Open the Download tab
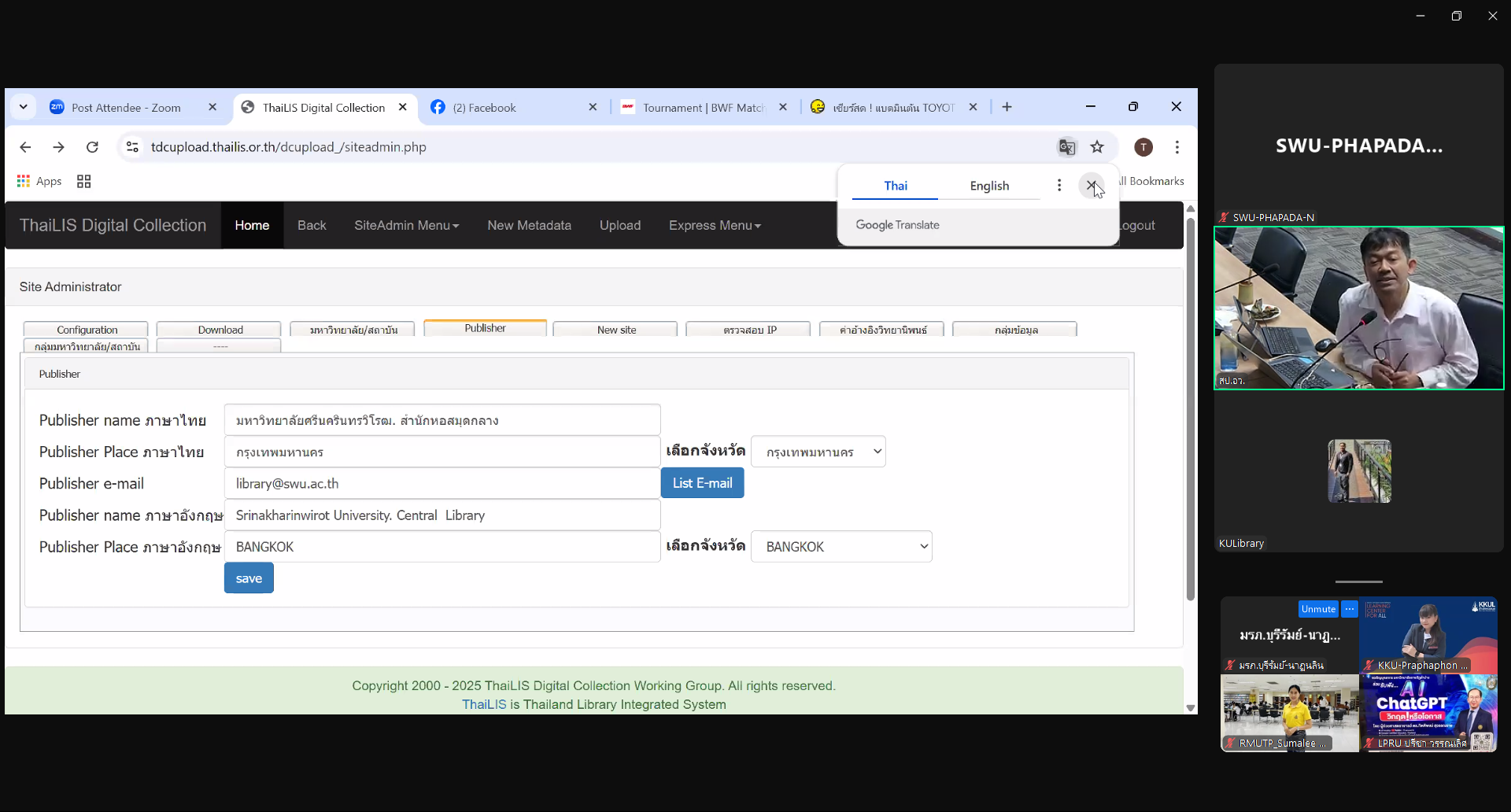Viewport: 1511px width, 812px height. coord(220,330)
